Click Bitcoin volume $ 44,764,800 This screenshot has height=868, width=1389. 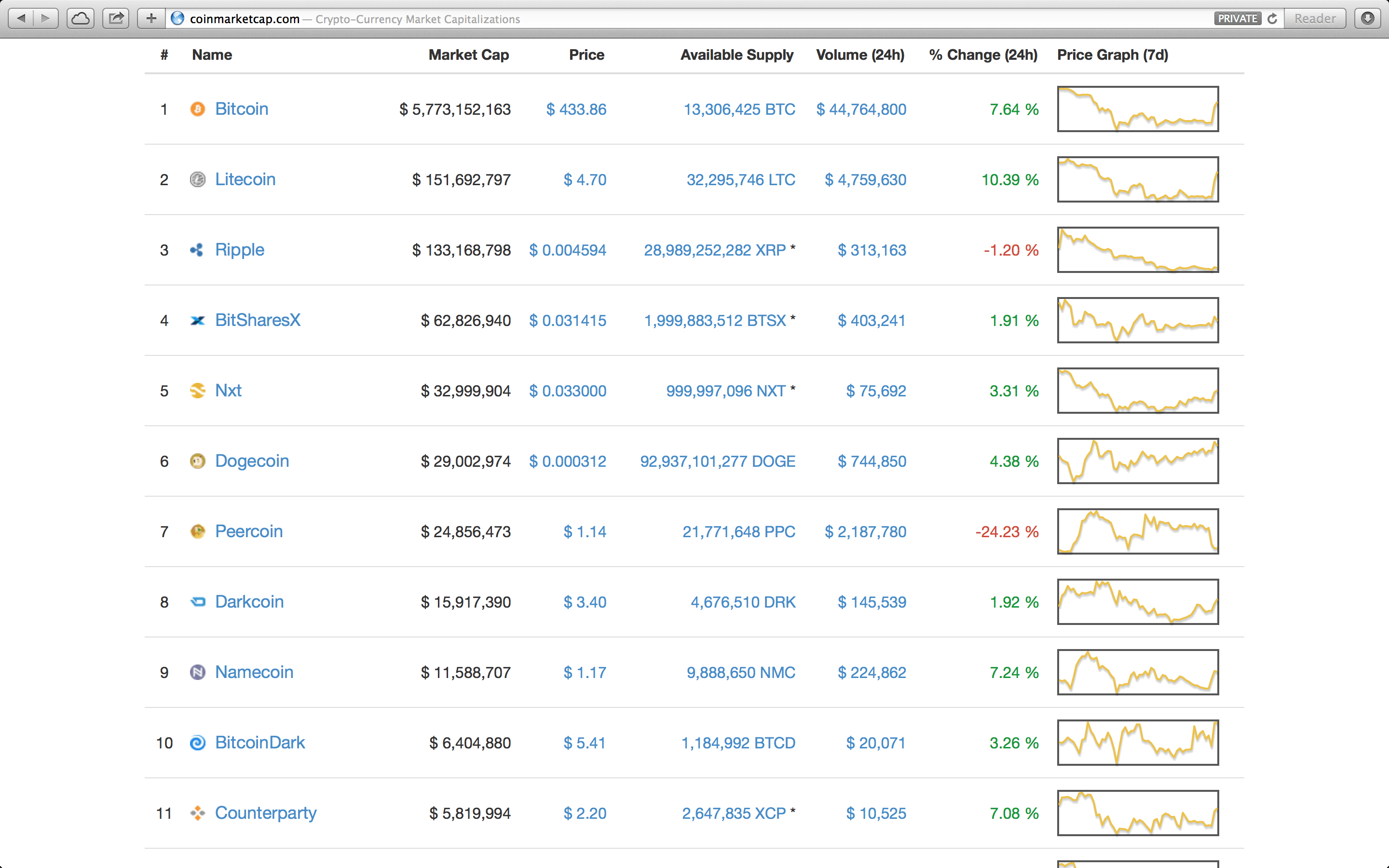point(861,109)
